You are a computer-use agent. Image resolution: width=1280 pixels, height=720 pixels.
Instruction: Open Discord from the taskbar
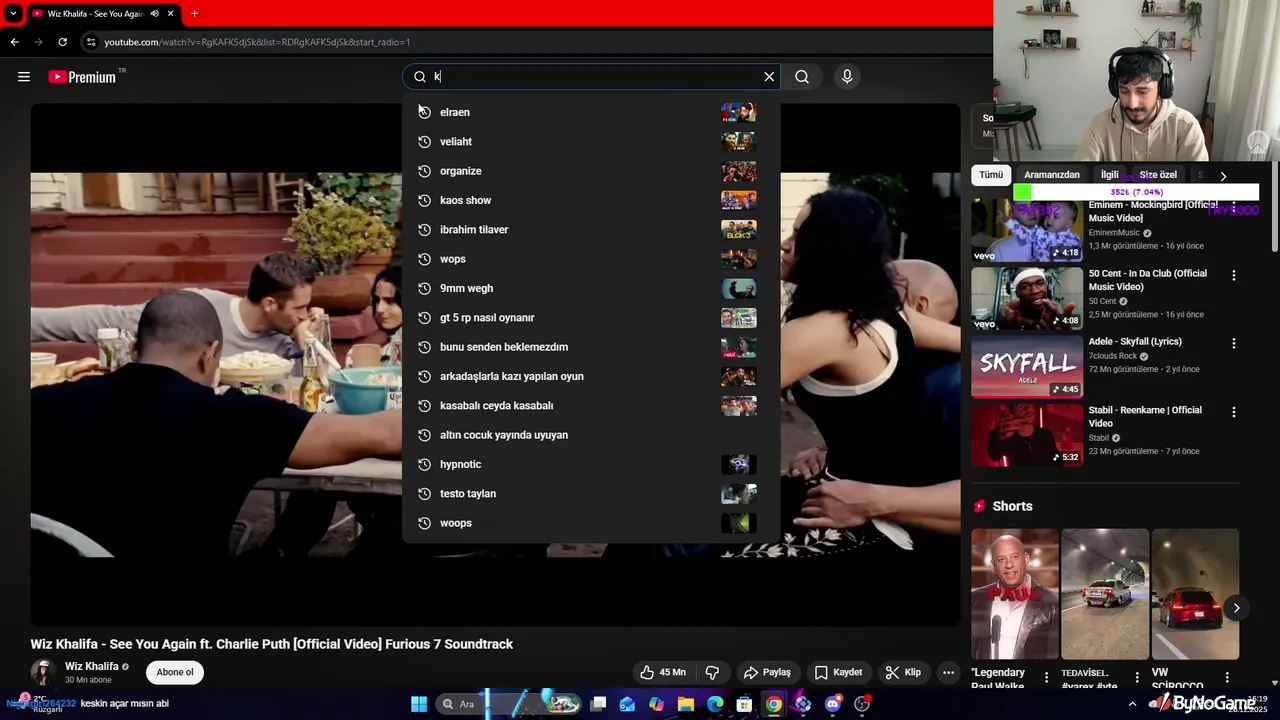[833, 704]
